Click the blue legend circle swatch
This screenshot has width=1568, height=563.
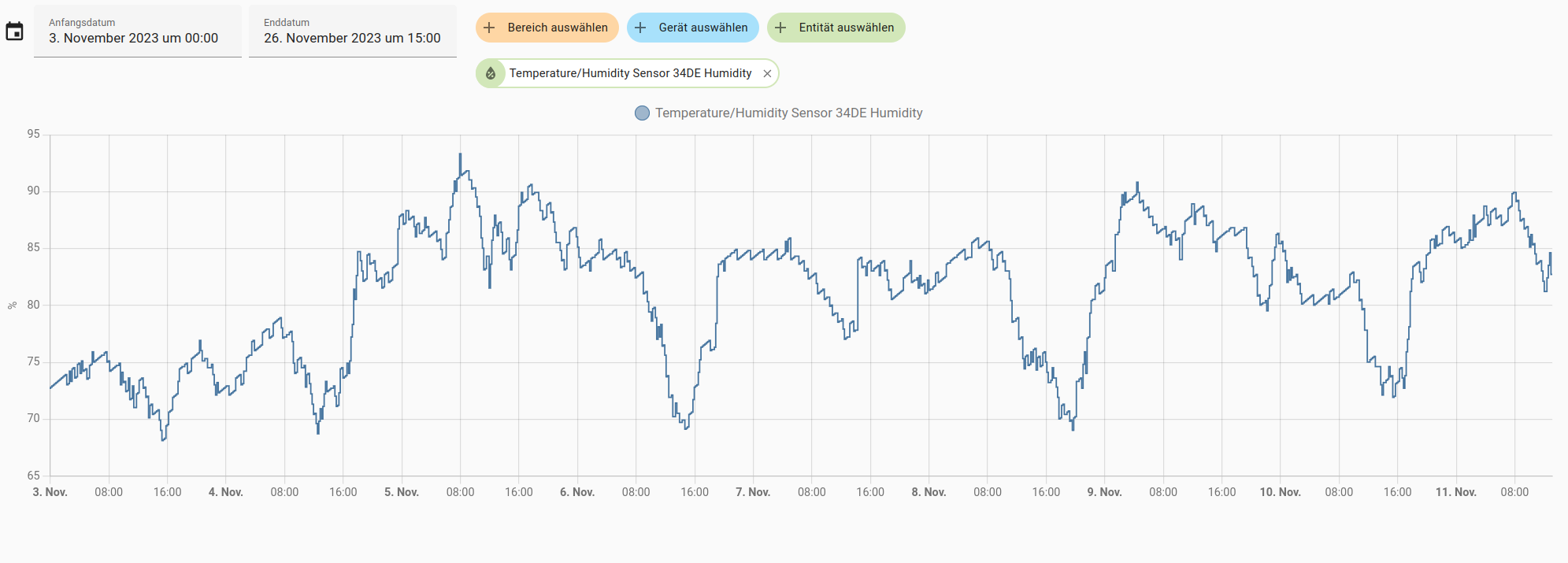(x=642, y=113)
